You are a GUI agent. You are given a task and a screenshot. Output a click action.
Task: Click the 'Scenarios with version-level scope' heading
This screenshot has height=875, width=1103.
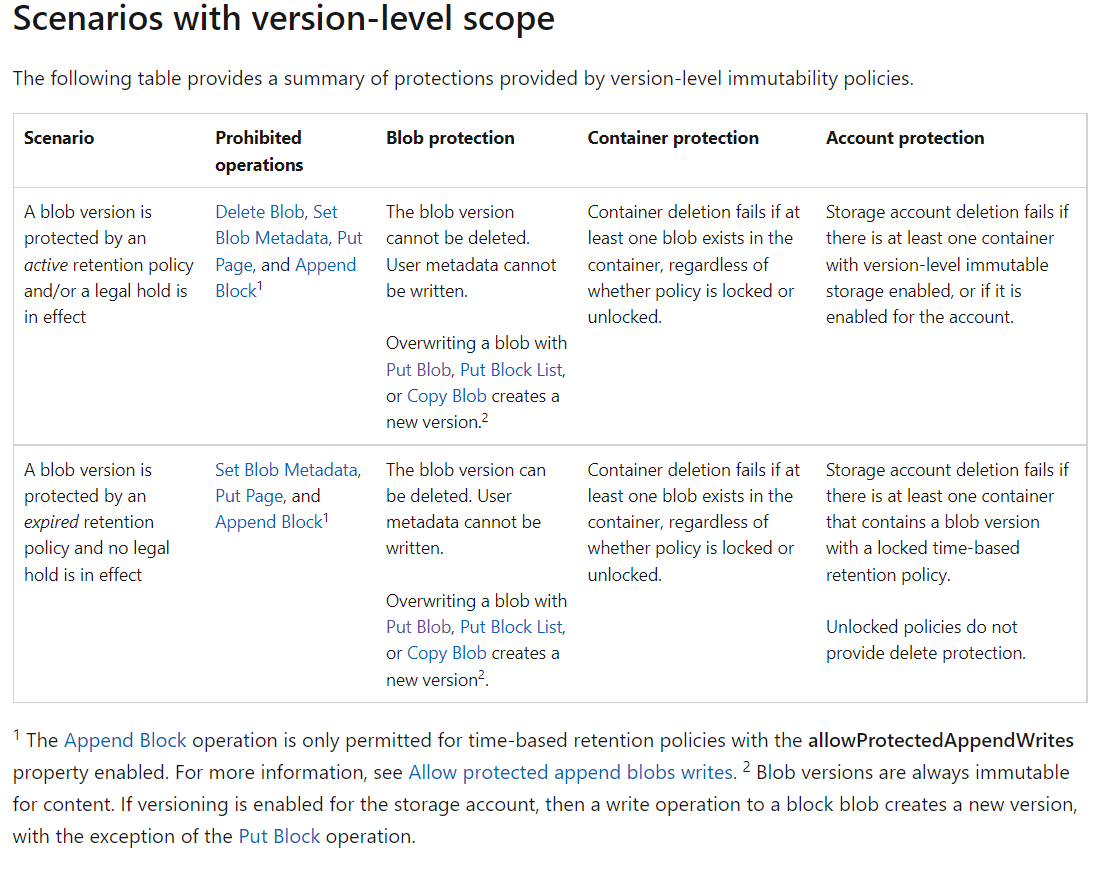(x=283, y=20)
